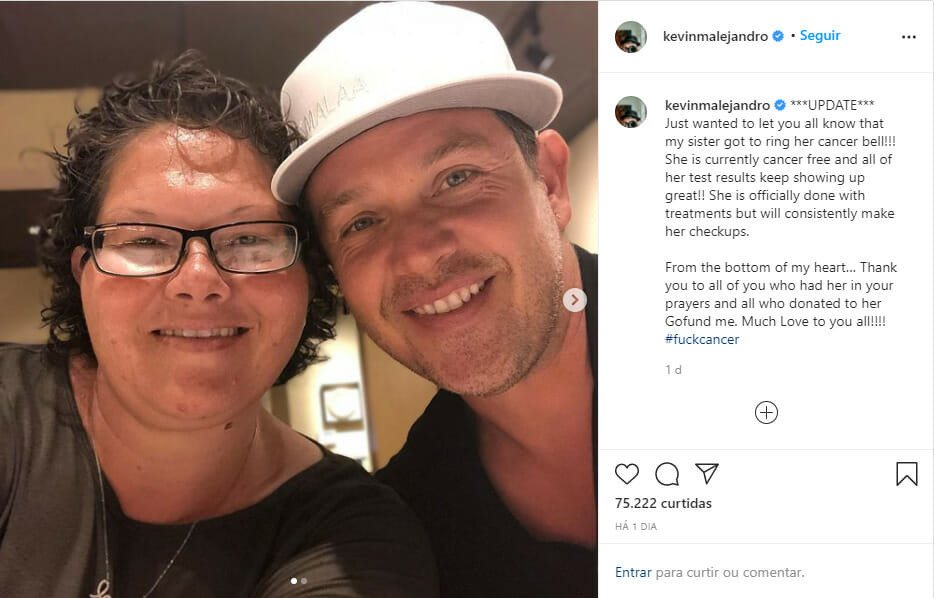Screen dimensions: 934x598
Task: Click the caption profile avatar
Action: (631, 111)
